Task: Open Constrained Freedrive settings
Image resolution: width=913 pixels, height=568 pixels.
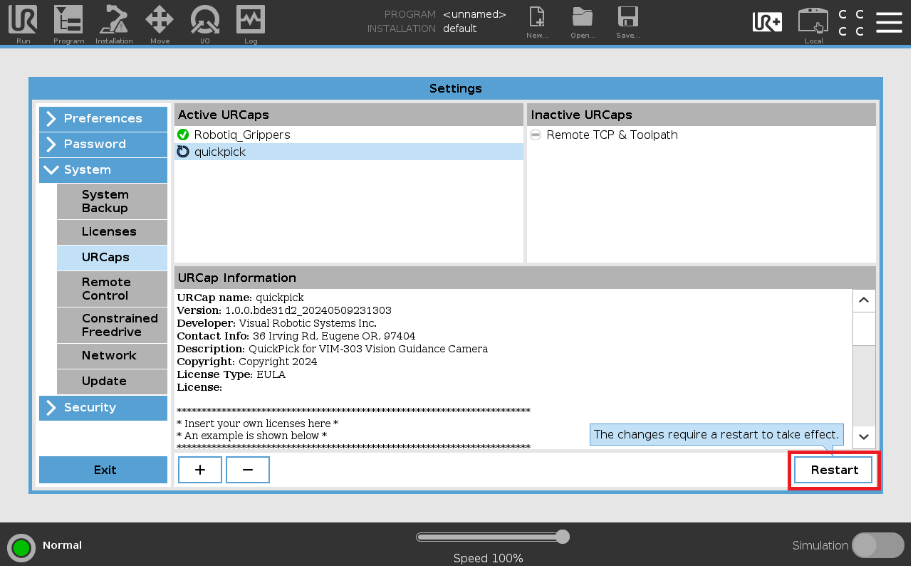Action: (112, 326)
